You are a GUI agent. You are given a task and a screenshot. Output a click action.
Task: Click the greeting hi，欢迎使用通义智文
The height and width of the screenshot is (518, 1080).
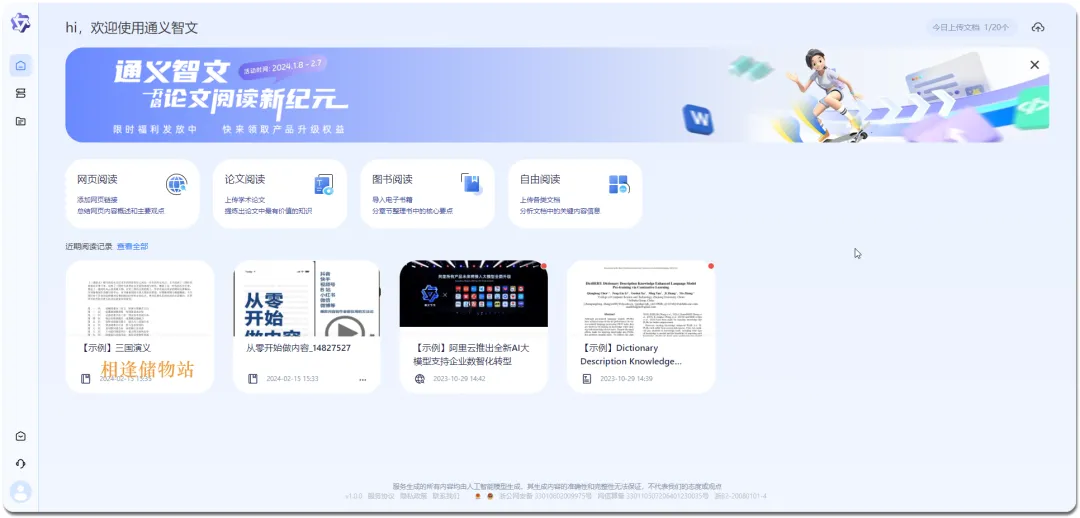(132, 28)
